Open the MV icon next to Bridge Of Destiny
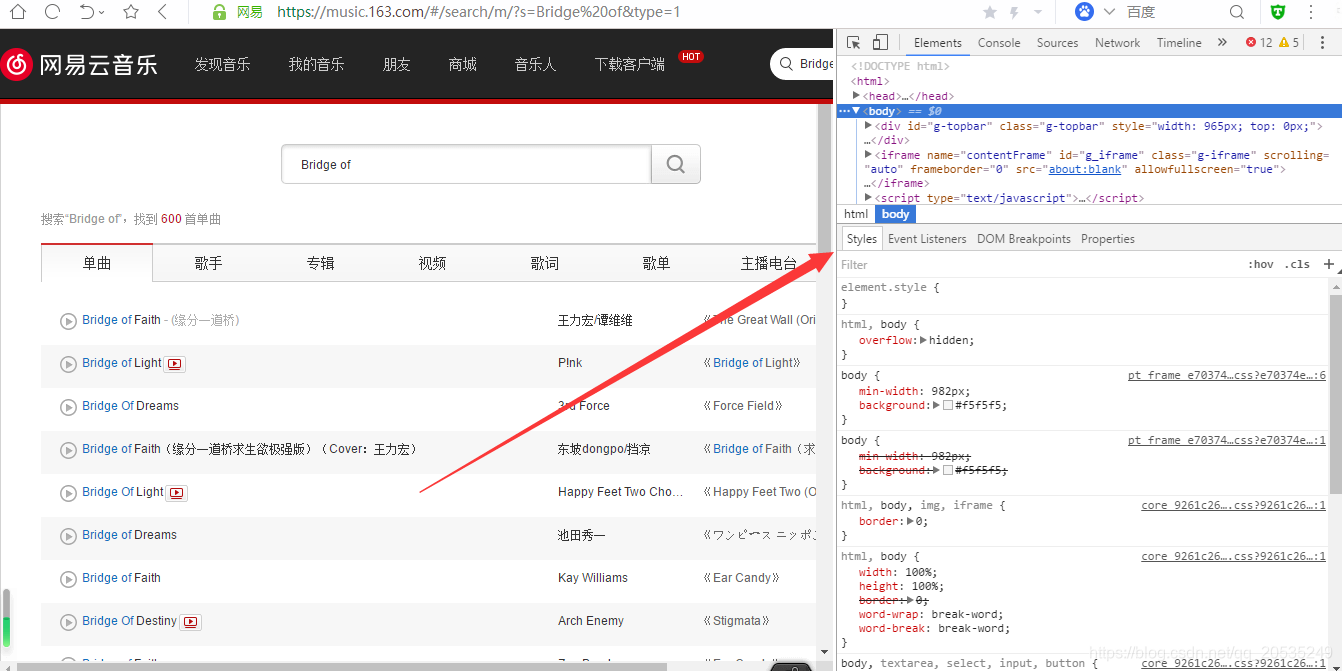Viewport: 1342px width, 671px height. click(191, 622)
